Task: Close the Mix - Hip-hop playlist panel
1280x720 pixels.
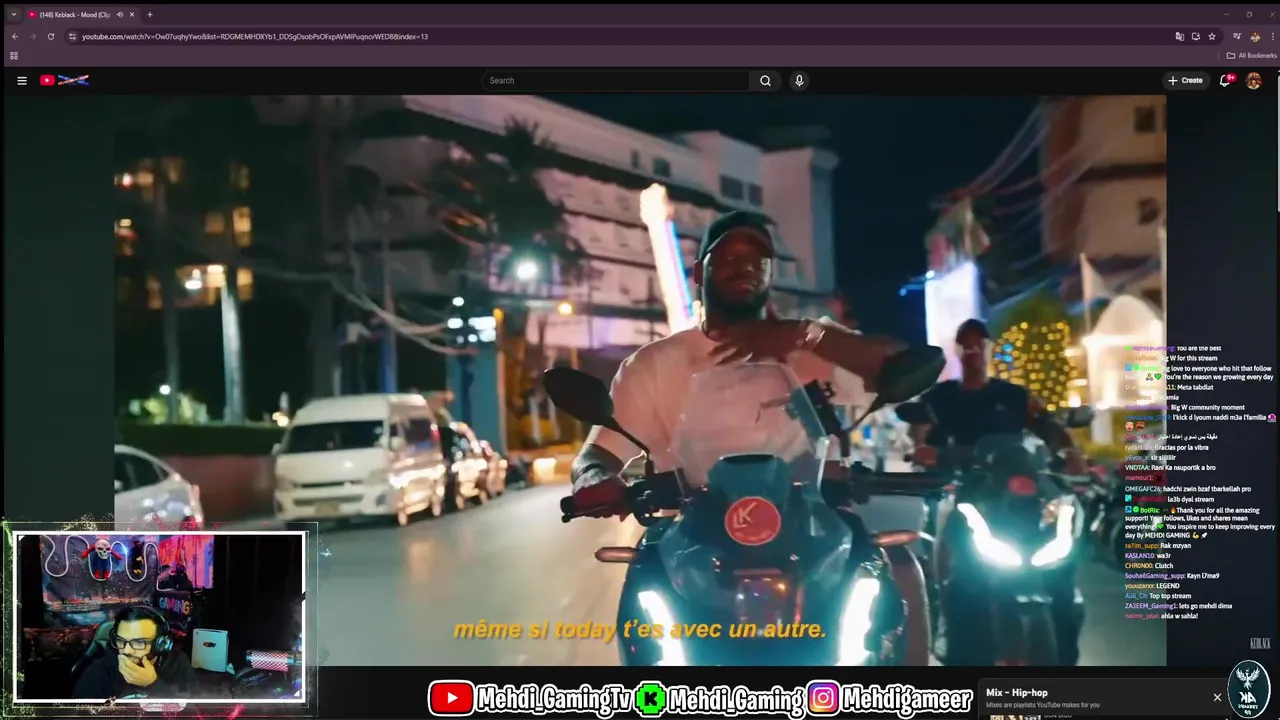Action: tap(1217, 697)
